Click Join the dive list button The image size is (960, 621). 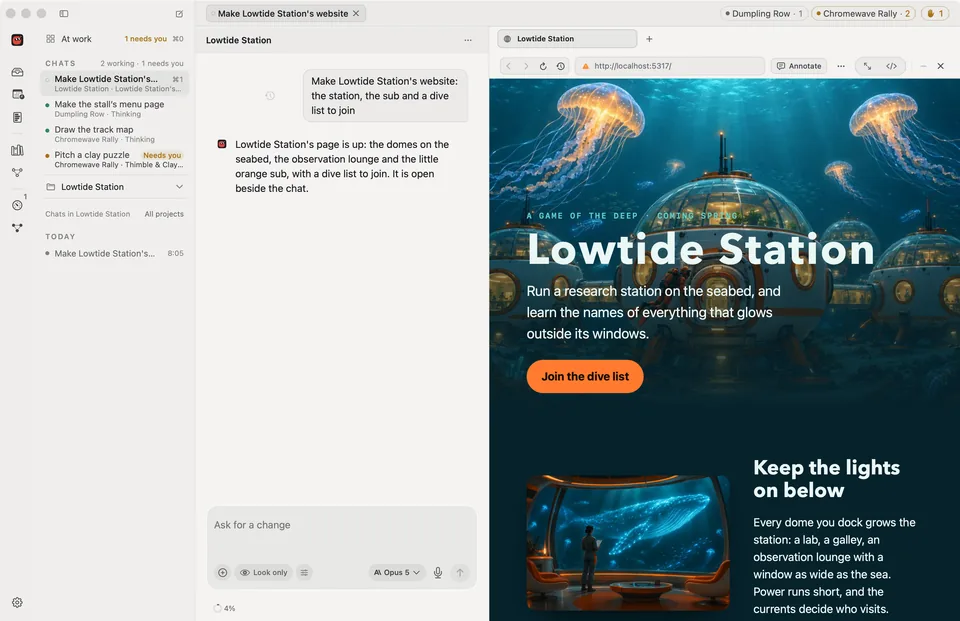pos(585,377)
